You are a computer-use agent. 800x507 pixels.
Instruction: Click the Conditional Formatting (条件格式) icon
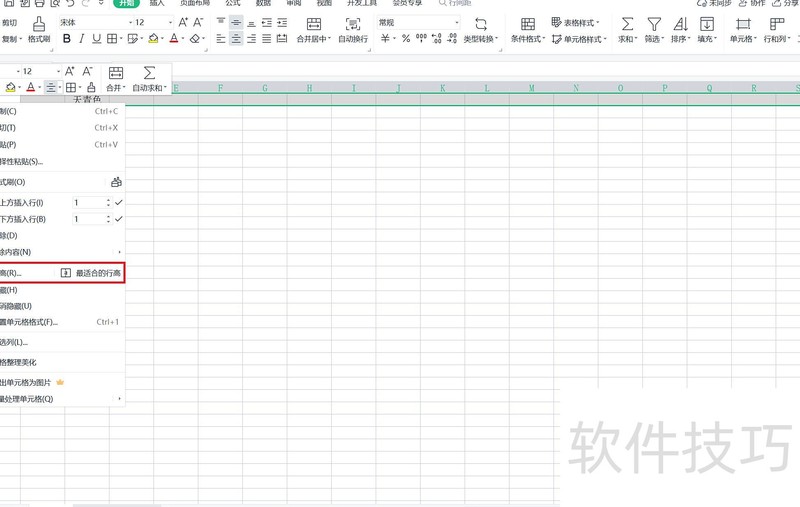pos(528,24)
